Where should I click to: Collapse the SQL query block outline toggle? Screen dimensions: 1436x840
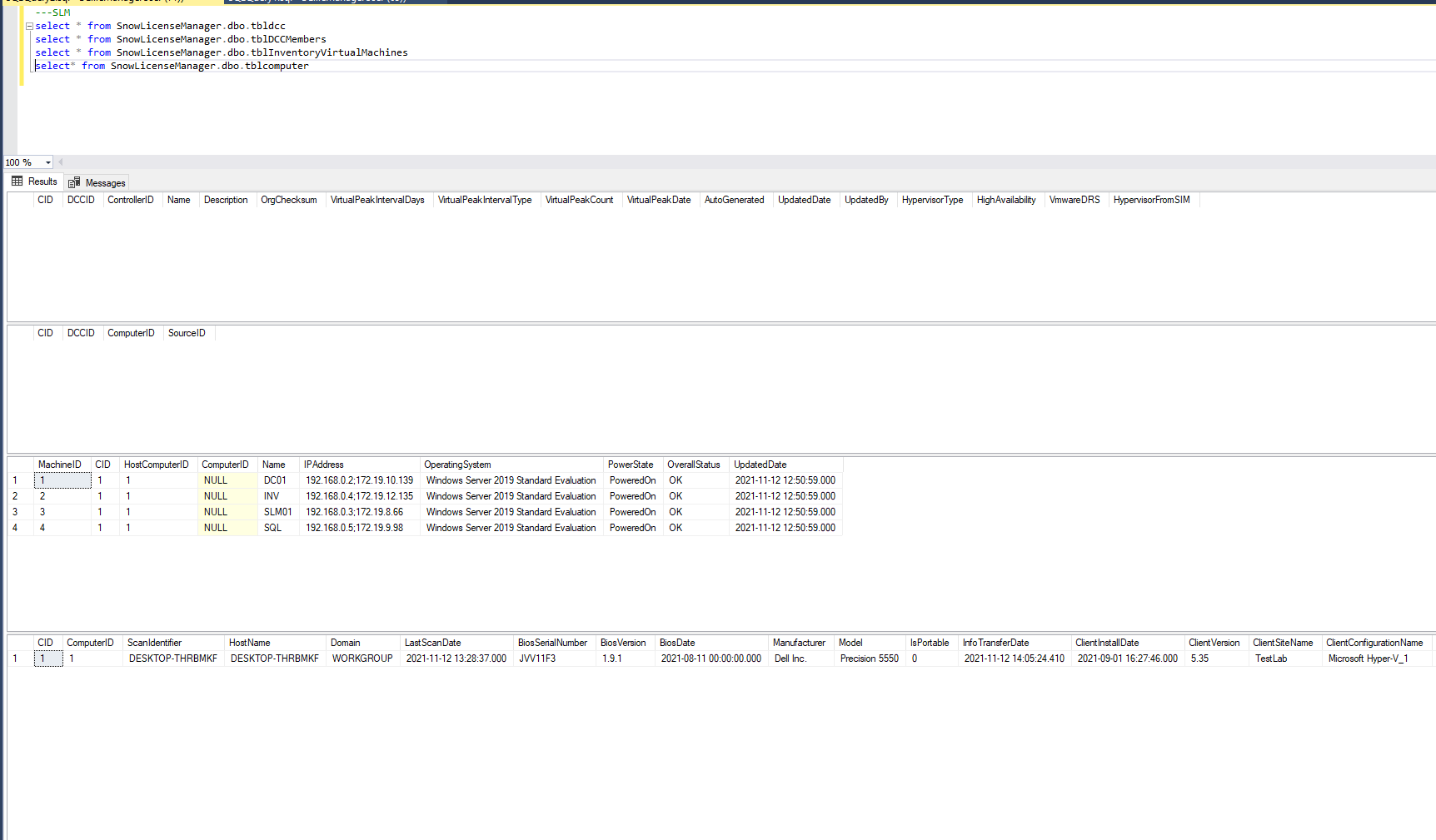point(29,26)
